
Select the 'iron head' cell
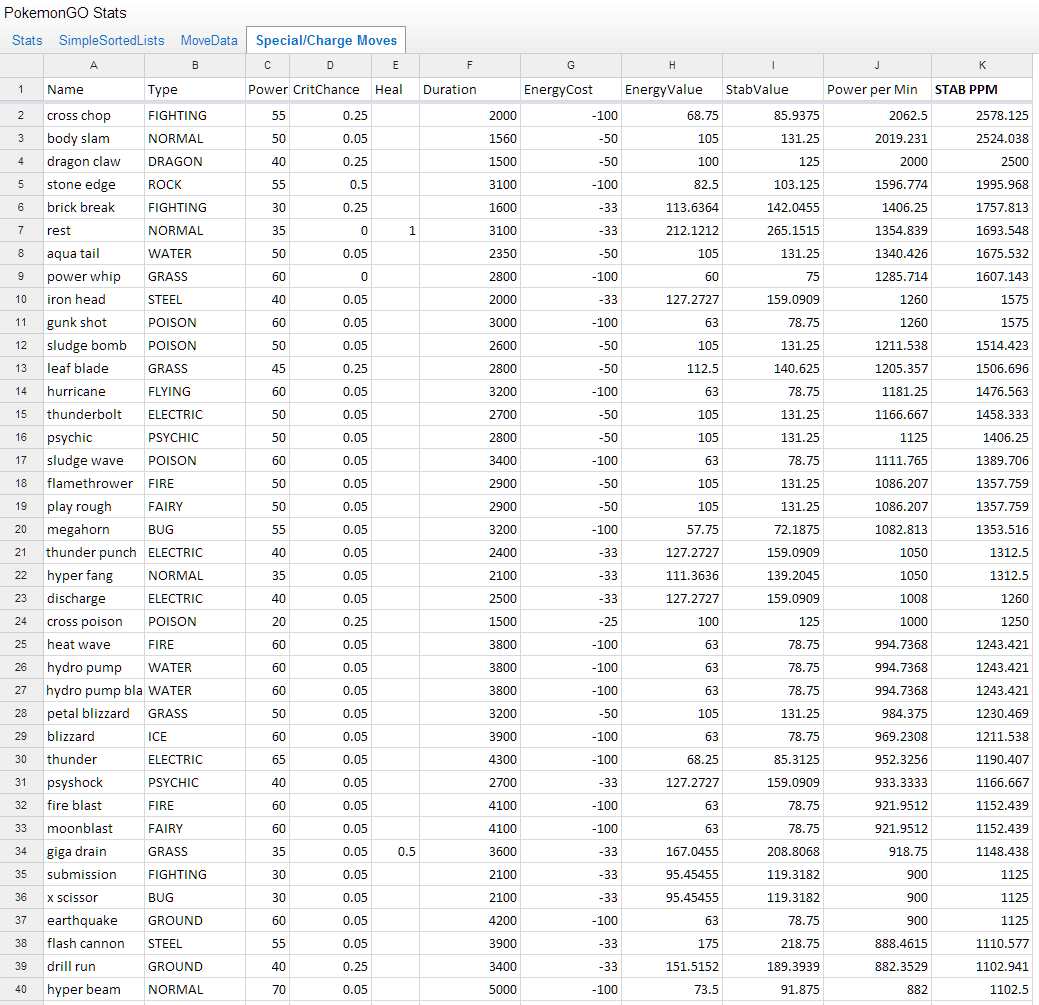point(93,299)
